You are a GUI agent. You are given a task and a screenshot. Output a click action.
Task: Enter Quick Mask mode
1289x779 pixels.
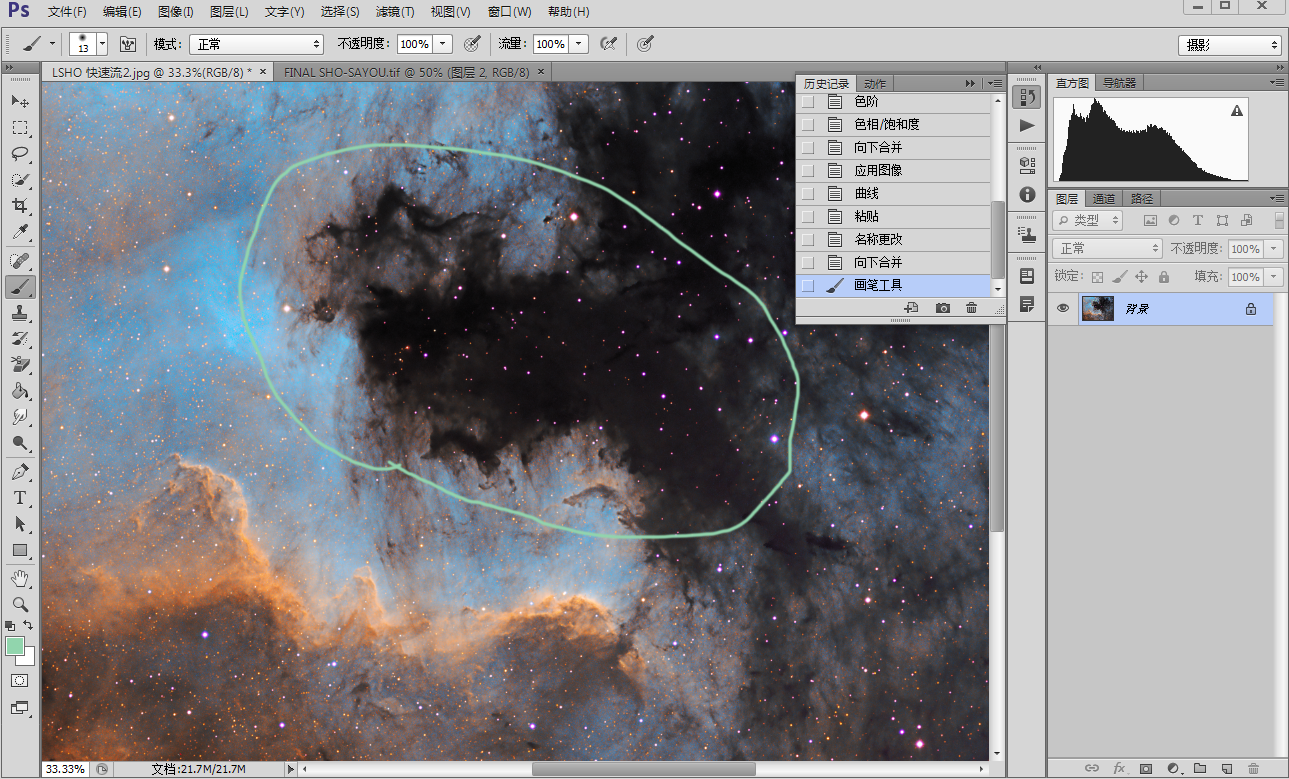tap(20, 680)
